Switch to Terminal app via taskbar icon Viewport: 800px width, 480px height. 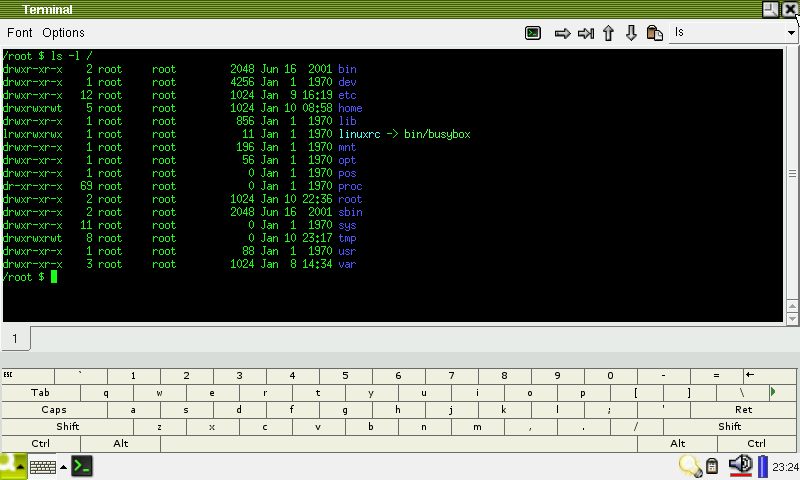tap(82, 466)
